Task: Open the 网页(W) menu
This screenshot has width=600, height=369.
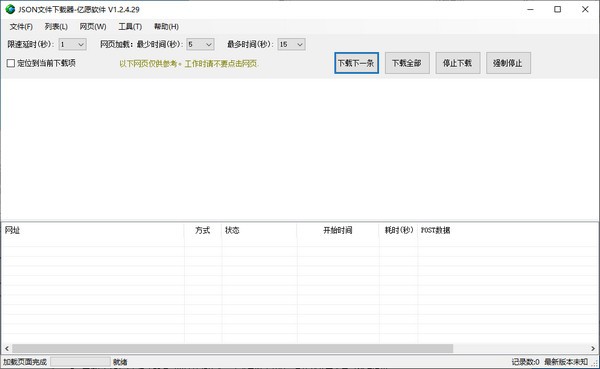Action: click(93, 26)
